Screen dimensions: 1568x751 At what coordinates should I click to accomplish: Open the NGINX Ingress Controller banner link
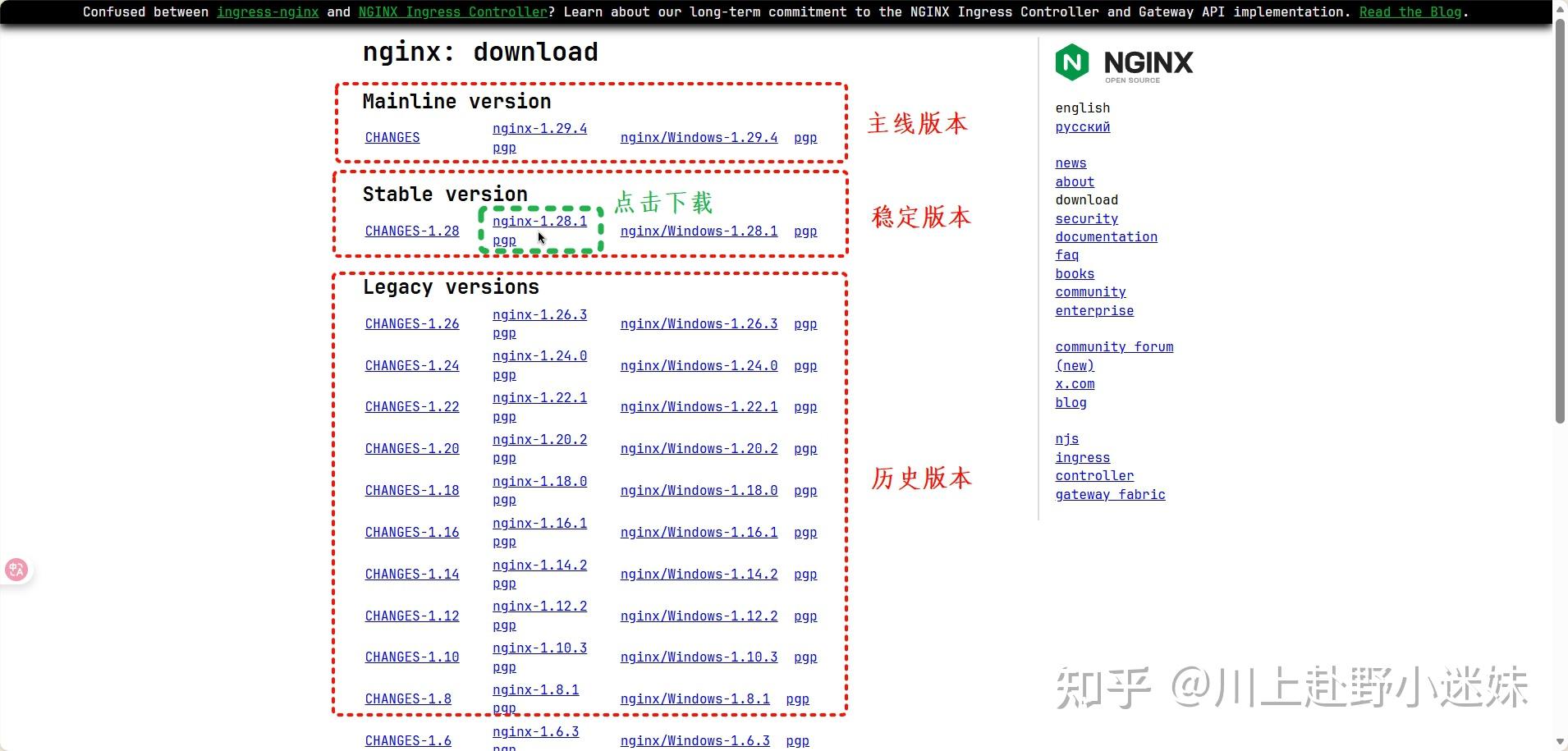click(451, 11)
